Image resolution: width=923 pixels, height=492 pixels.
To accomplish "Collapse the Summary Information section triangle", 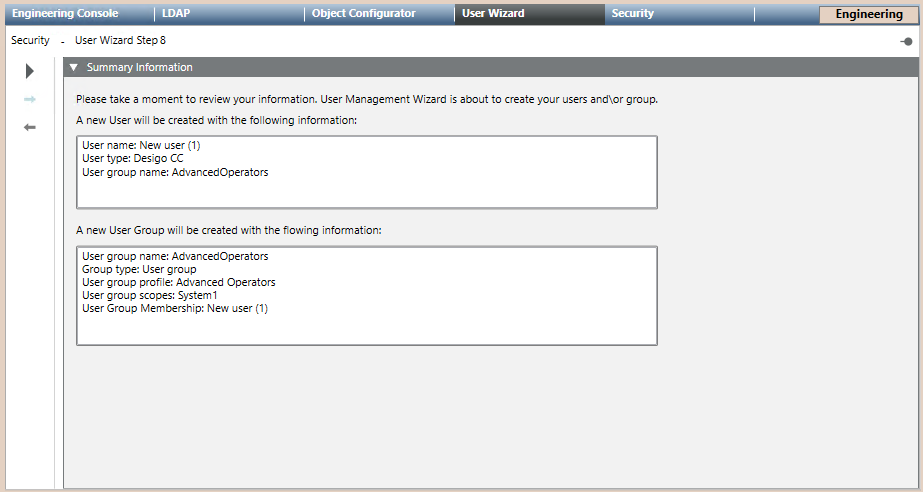I will click(x=73, y=68).
